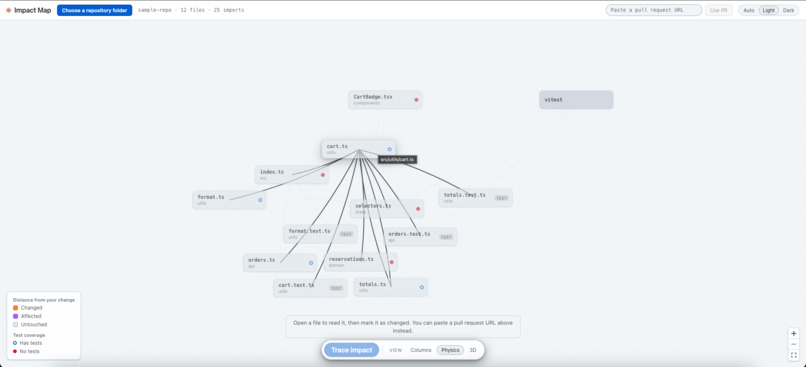
Task: Click the Has tests legend entry
Action: pos(27,343)
